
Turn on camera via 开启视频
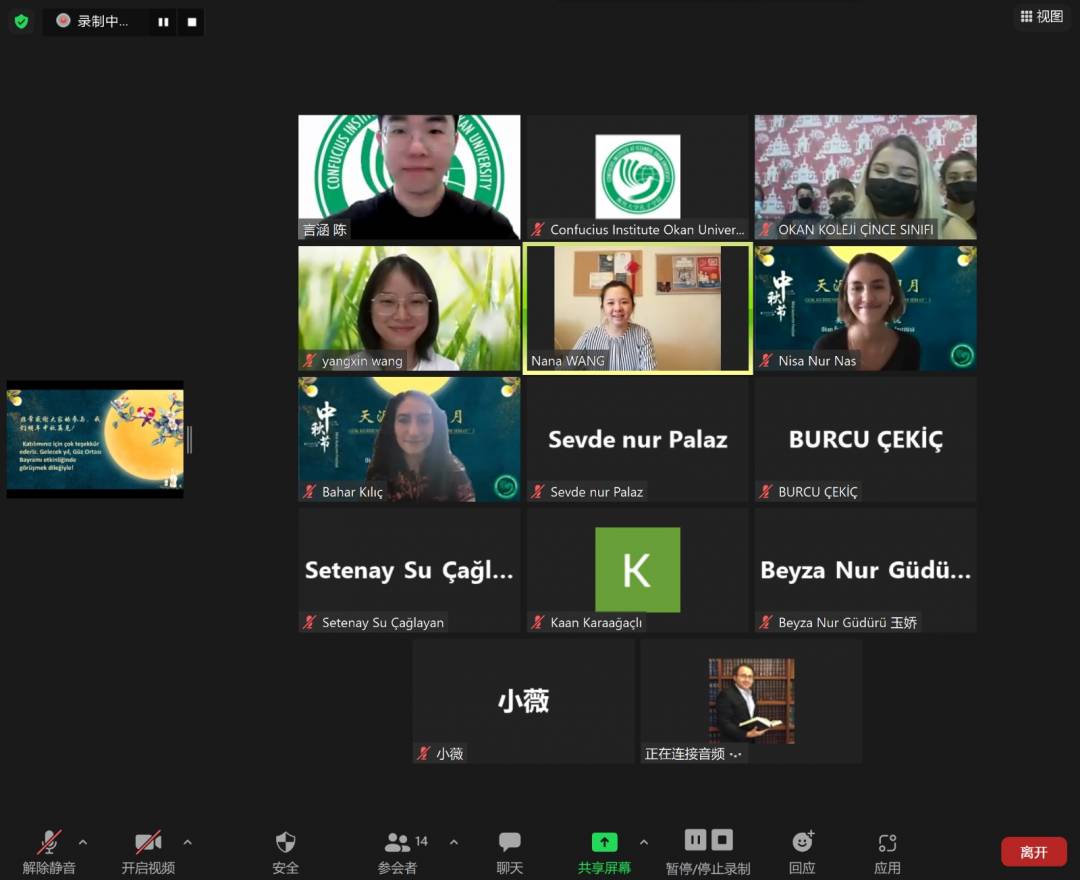148,851
